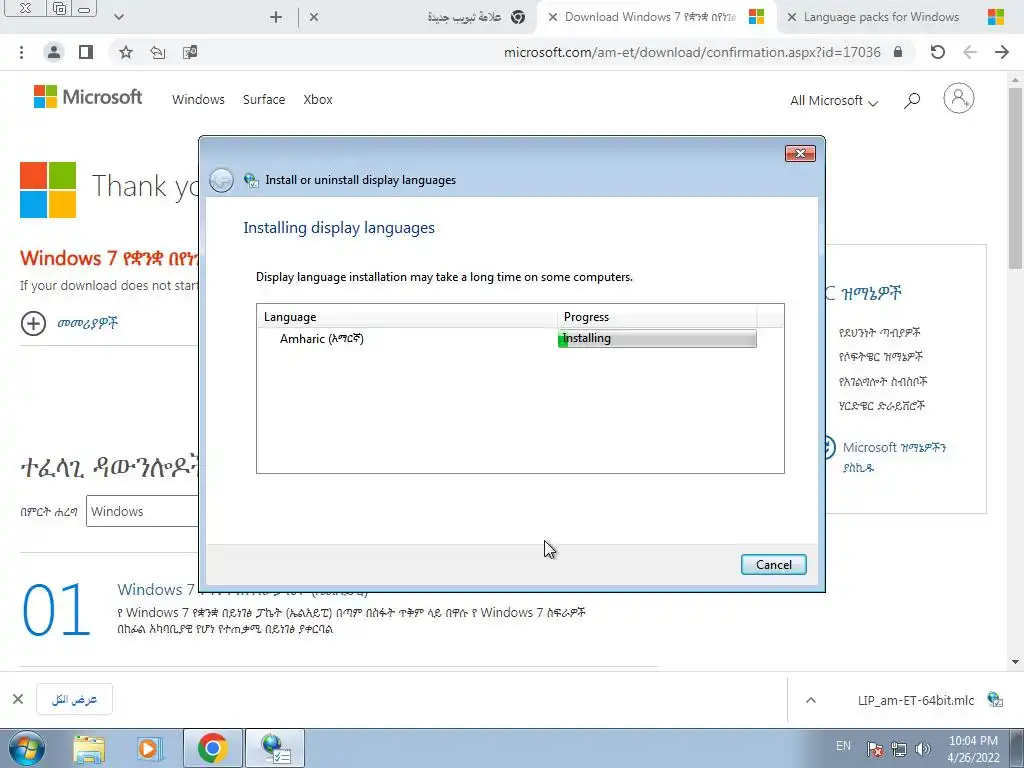
Task: Expand the download item options chevron
Action: (x=810, y=700)
